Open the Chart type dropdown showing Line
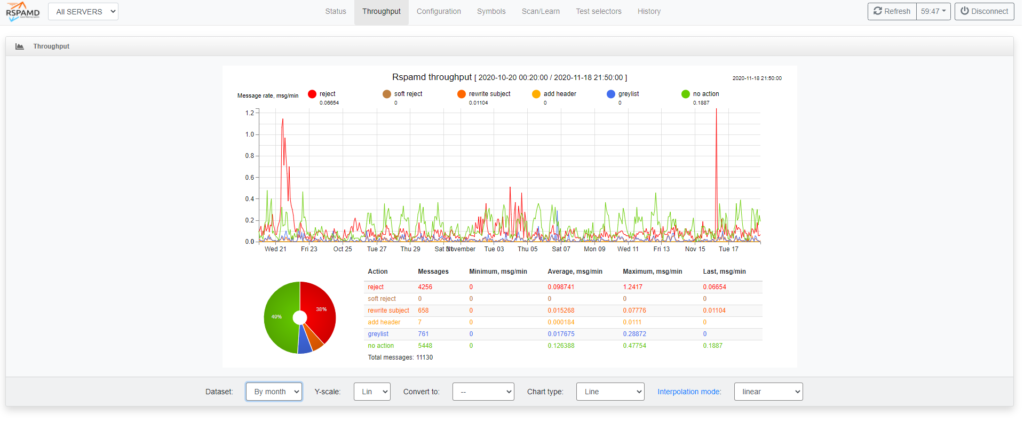The height and width of the screenshot is (422, 1024). [611, 391]
